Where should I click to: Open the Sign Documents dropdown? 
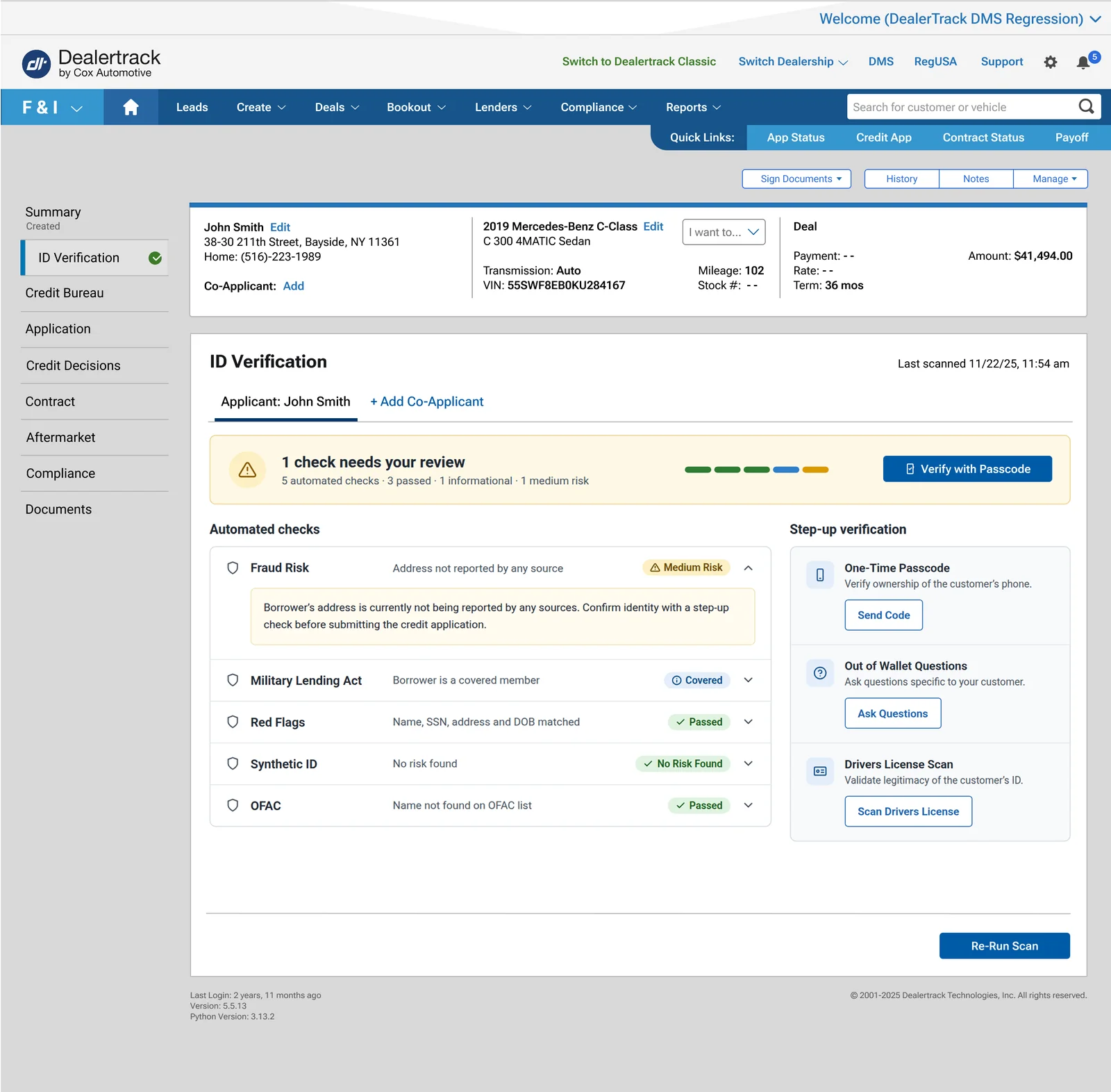(x=796, y=179)
